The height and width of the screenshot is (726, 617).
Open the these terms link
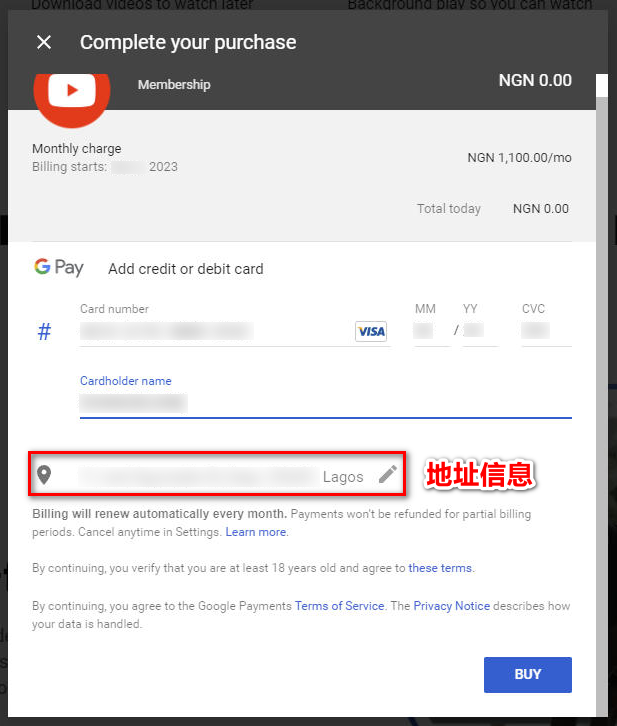point(440,568)
